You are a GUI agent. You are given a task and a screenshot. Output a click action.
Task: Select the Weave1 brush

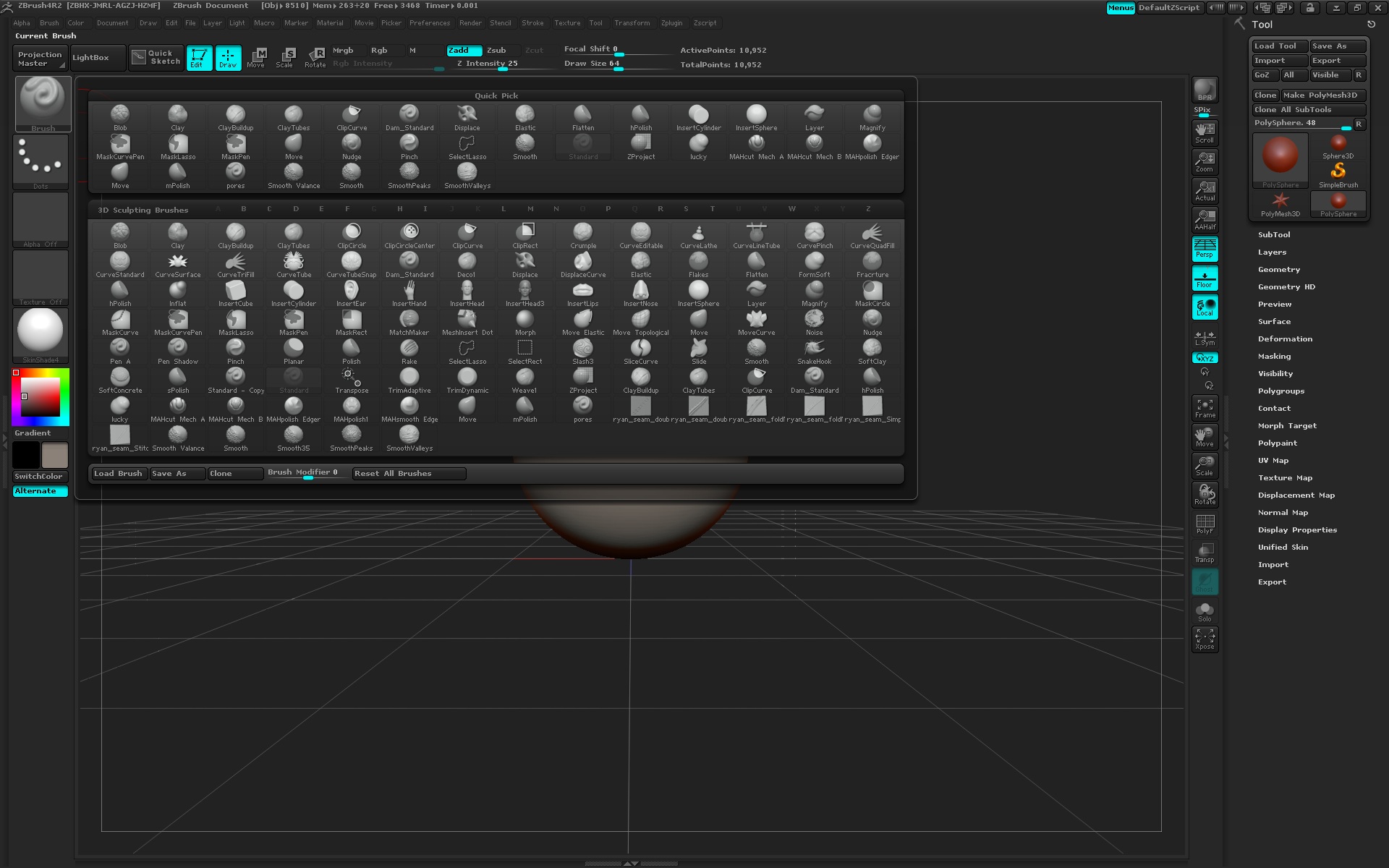[x=525, y=380]
